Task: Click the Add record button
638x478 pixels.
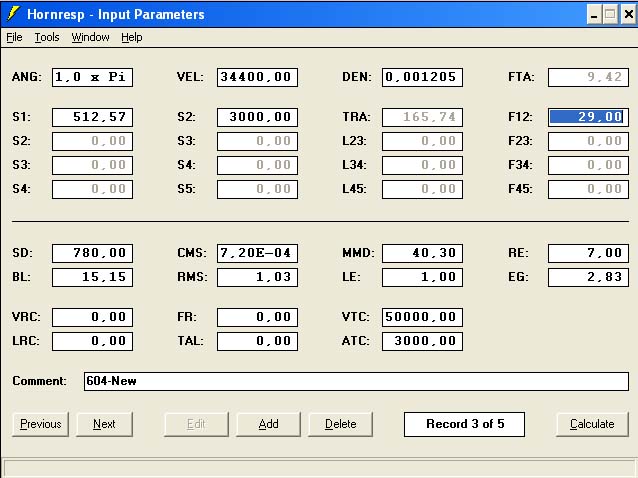Action: coord(268,424)
